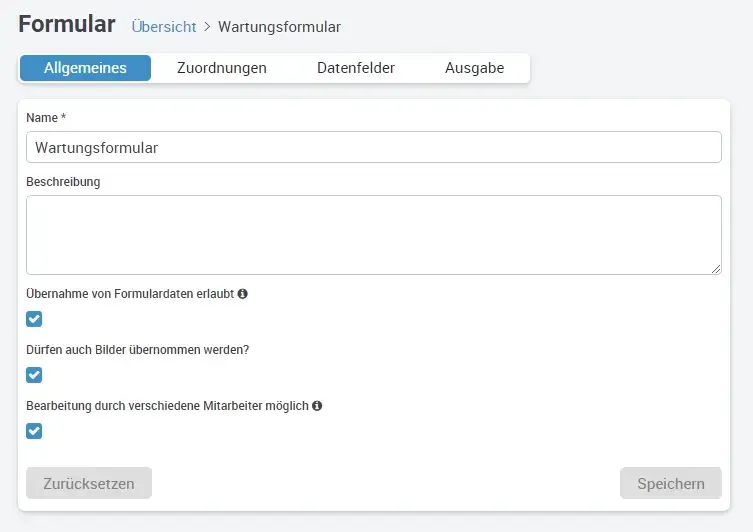
Task: Open the Allgemeines tab
Action: coord(85,68)
